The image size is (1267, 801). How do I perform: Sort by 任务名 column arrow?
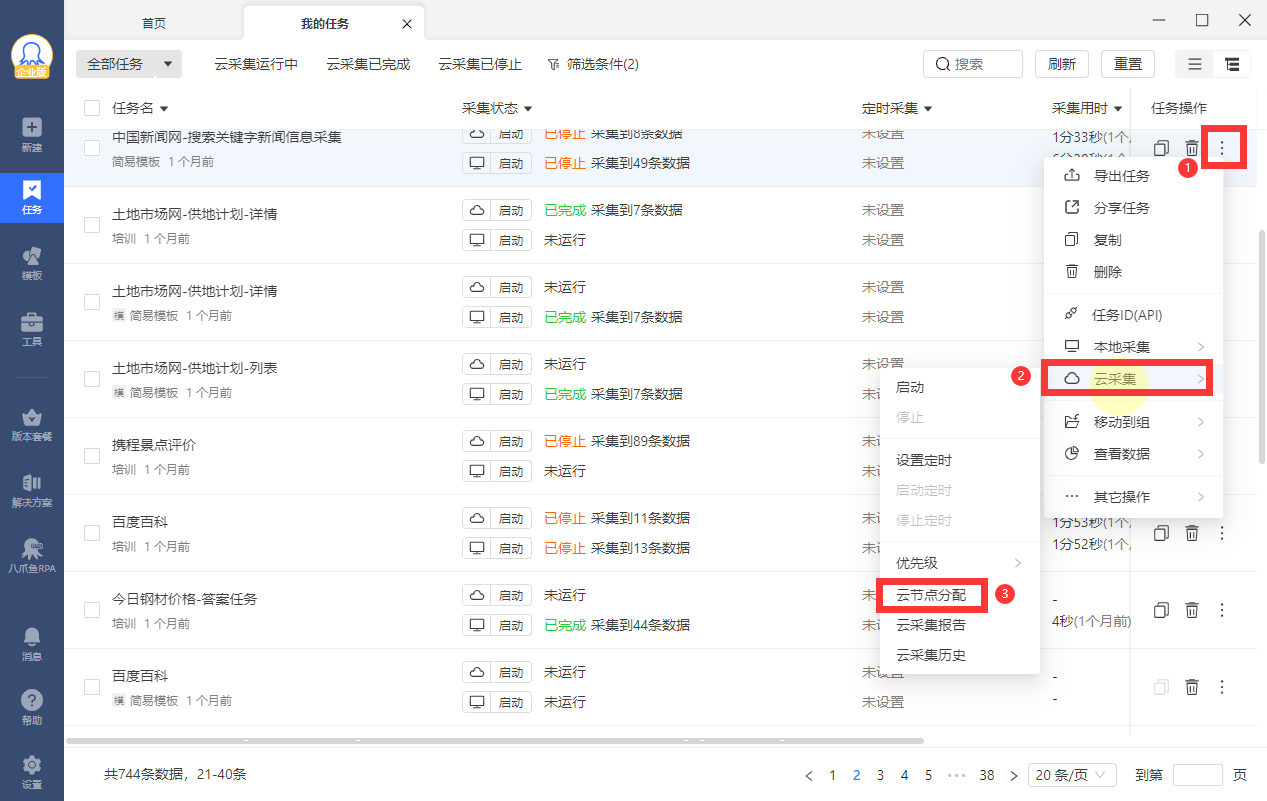pyautogui.click(x=164, y=108)
